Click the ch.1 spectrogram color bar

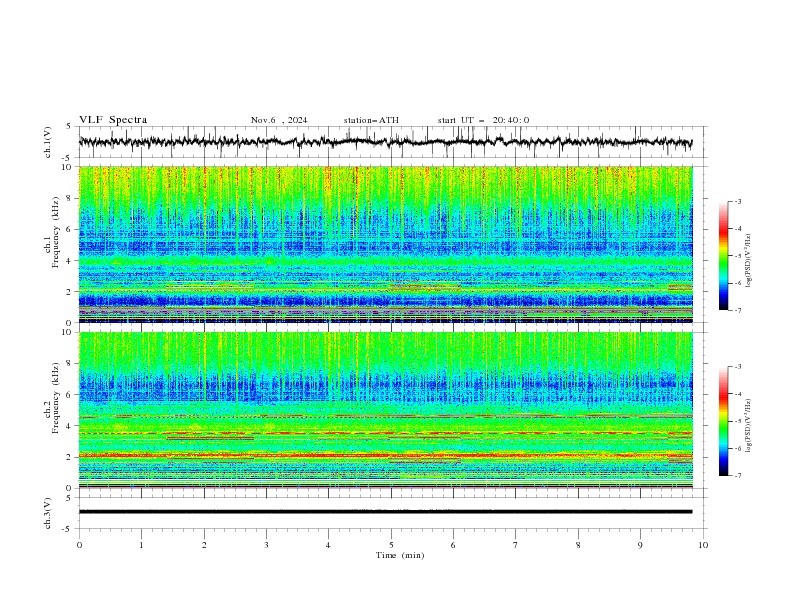(724, 256)
